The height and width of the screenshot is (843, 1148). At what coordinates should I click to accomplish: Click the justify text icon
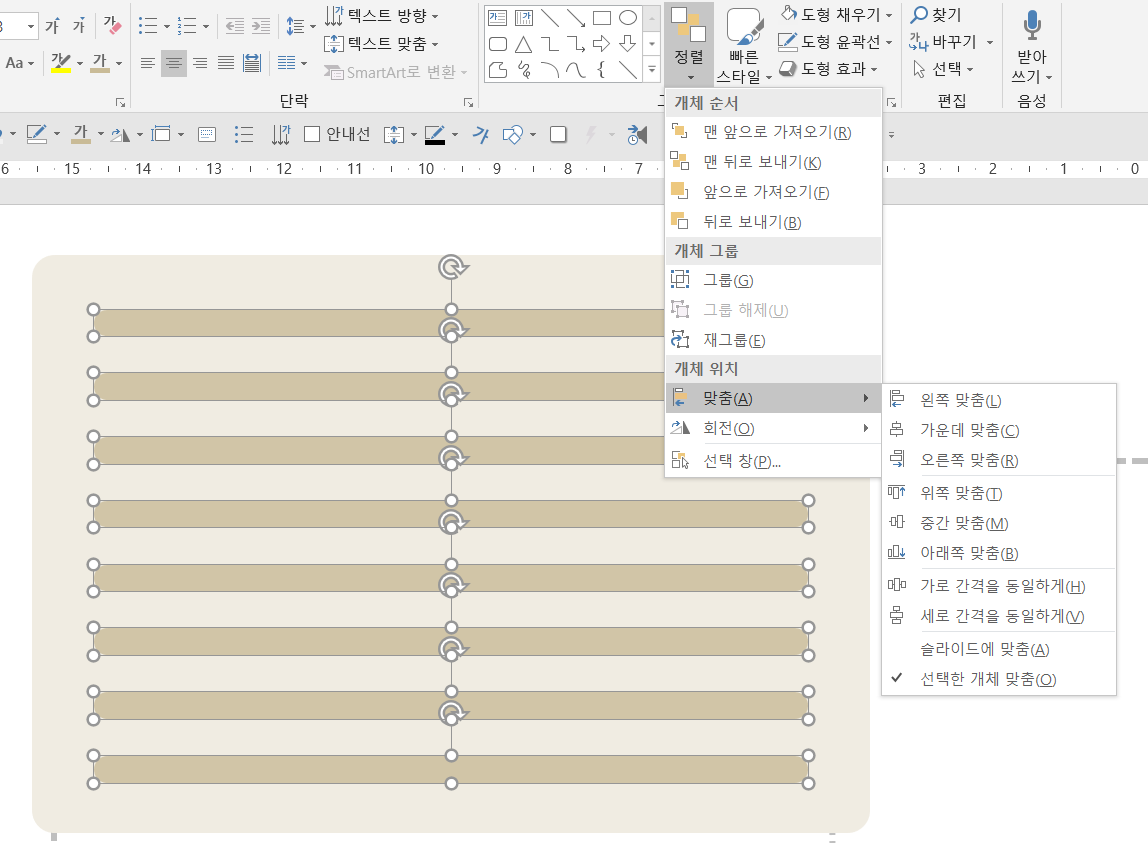click(x=226, y=63)
